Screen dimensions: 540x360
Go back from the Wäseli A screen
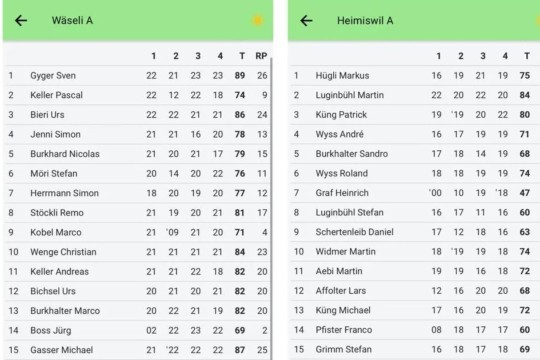pos(21,21)
